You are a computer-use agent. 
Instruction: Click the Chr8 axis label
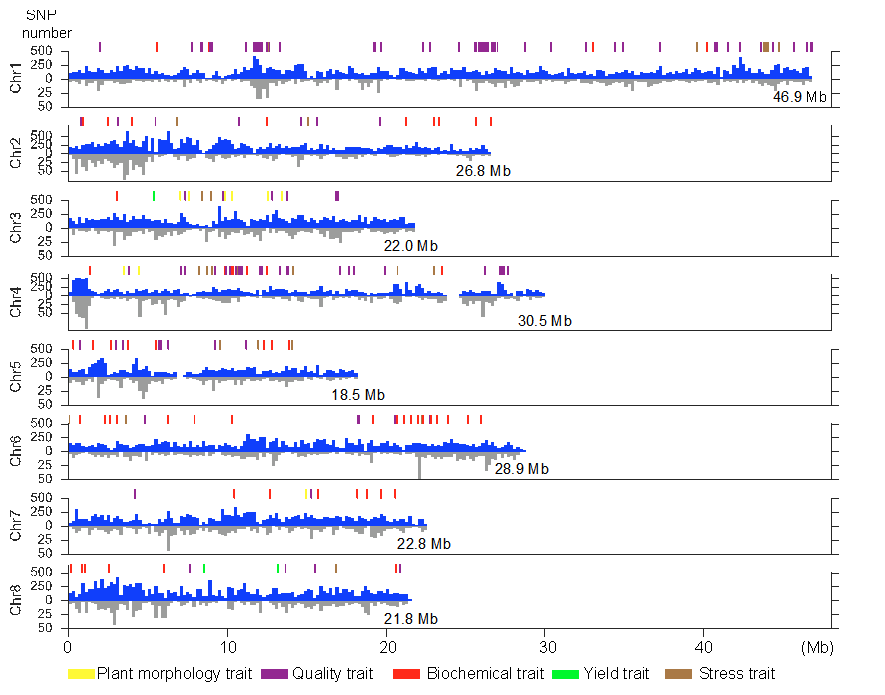click(16, 600)
